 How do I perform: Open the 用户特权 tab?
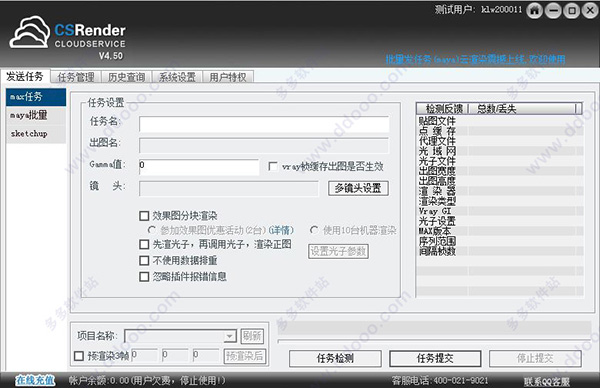click(228, 77)
